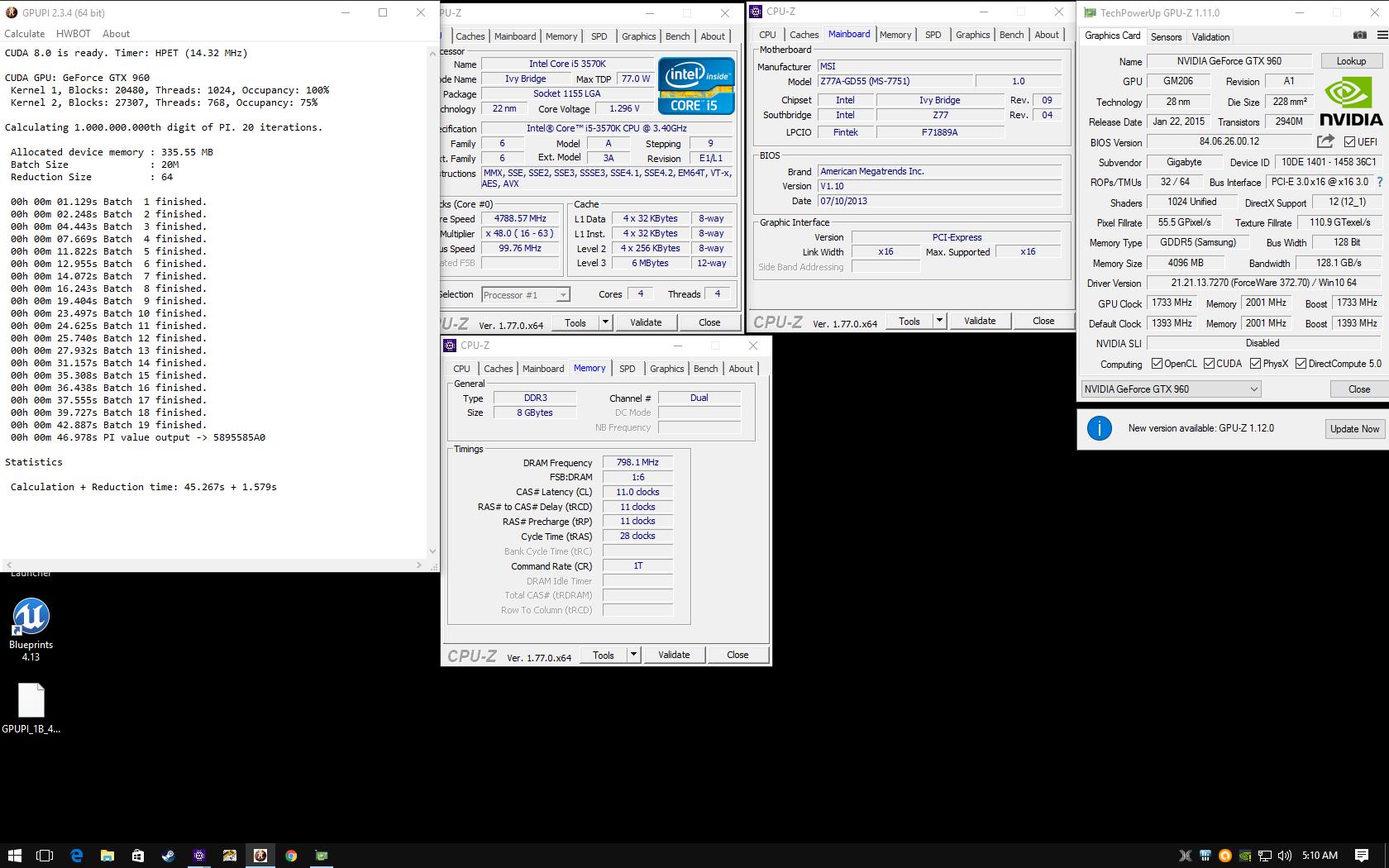Open the Blueprints 4.13 desktop shortcut
Viewport: 1389px width, 868px height.
coord(31,630)
